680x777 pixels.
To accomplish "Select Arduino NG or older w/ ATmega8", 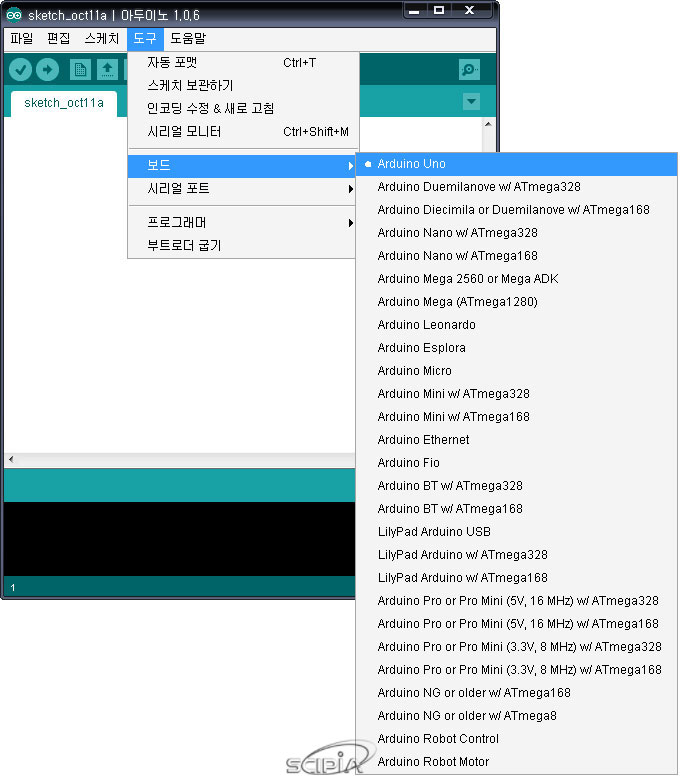I will [516, 716].
